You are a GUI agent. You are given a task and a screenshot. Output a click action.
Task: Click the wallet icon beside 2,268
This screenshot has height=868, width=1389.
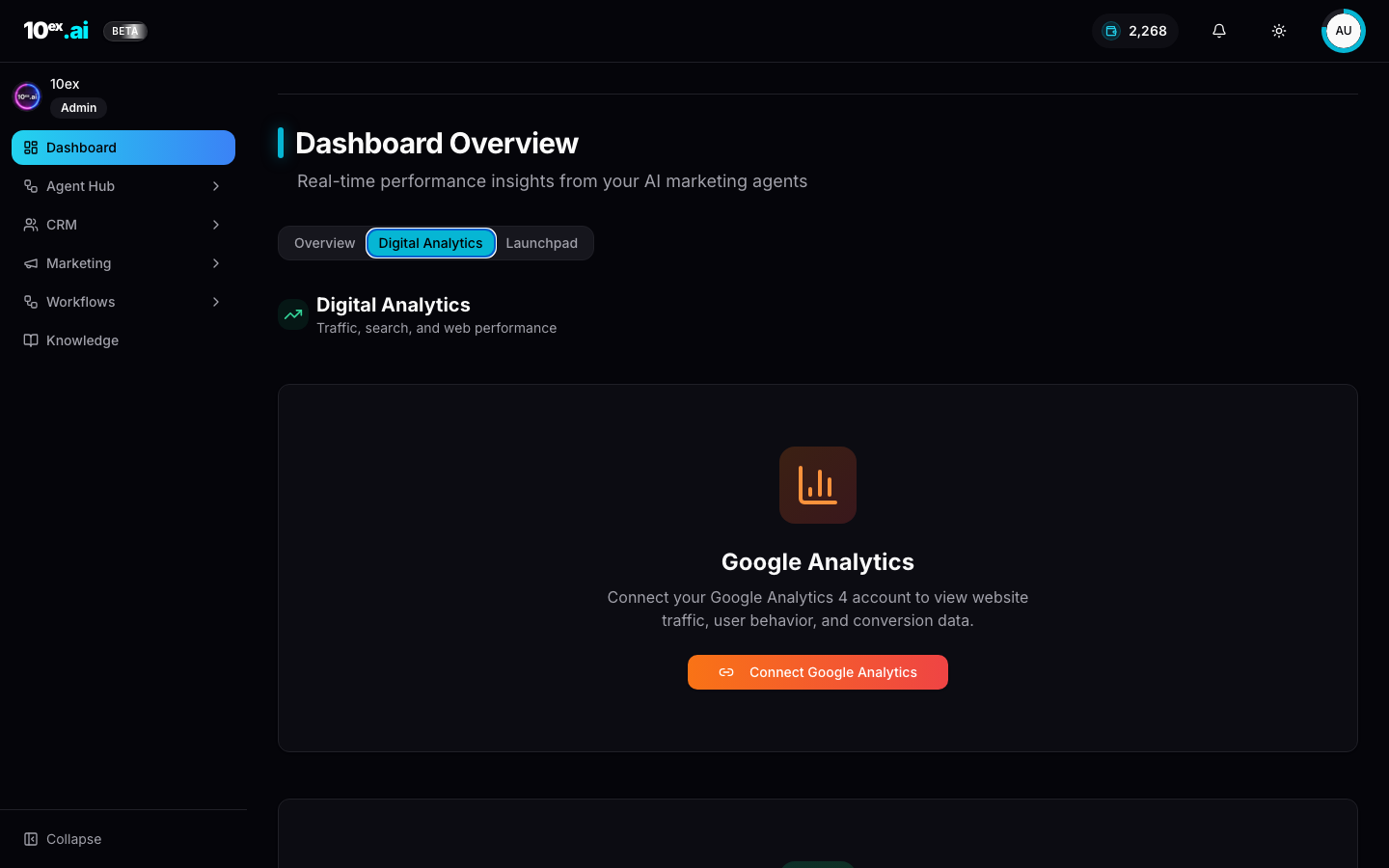(1111, 31)
